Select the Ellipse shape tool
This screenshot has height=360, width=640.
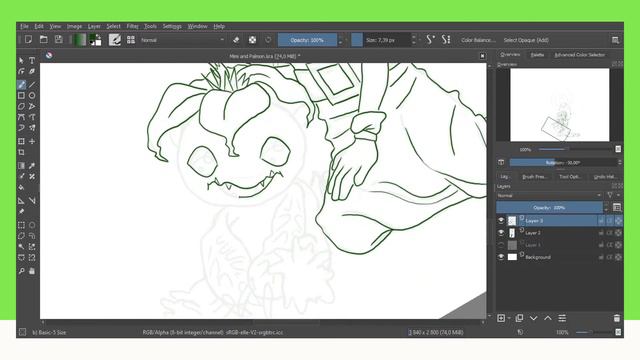[x=32, y=96]
